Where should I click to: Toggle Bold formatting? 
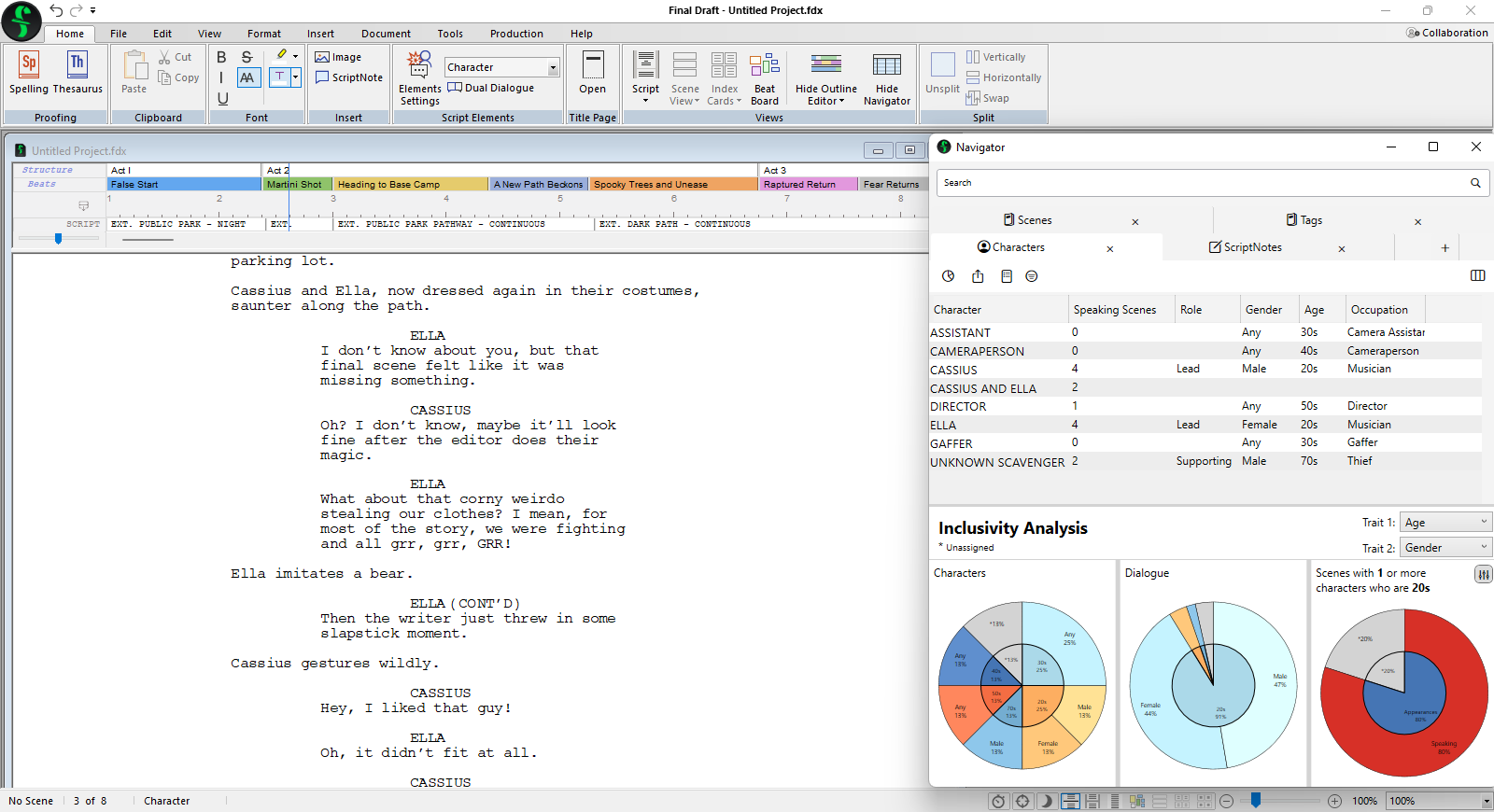222,57
